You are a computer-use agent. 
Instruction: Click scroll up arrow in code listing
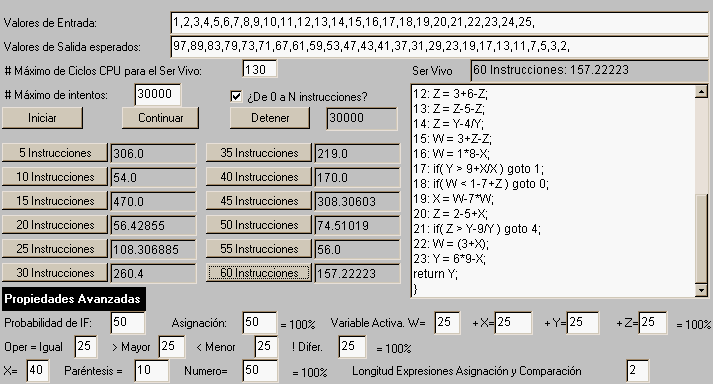(702, 91)
